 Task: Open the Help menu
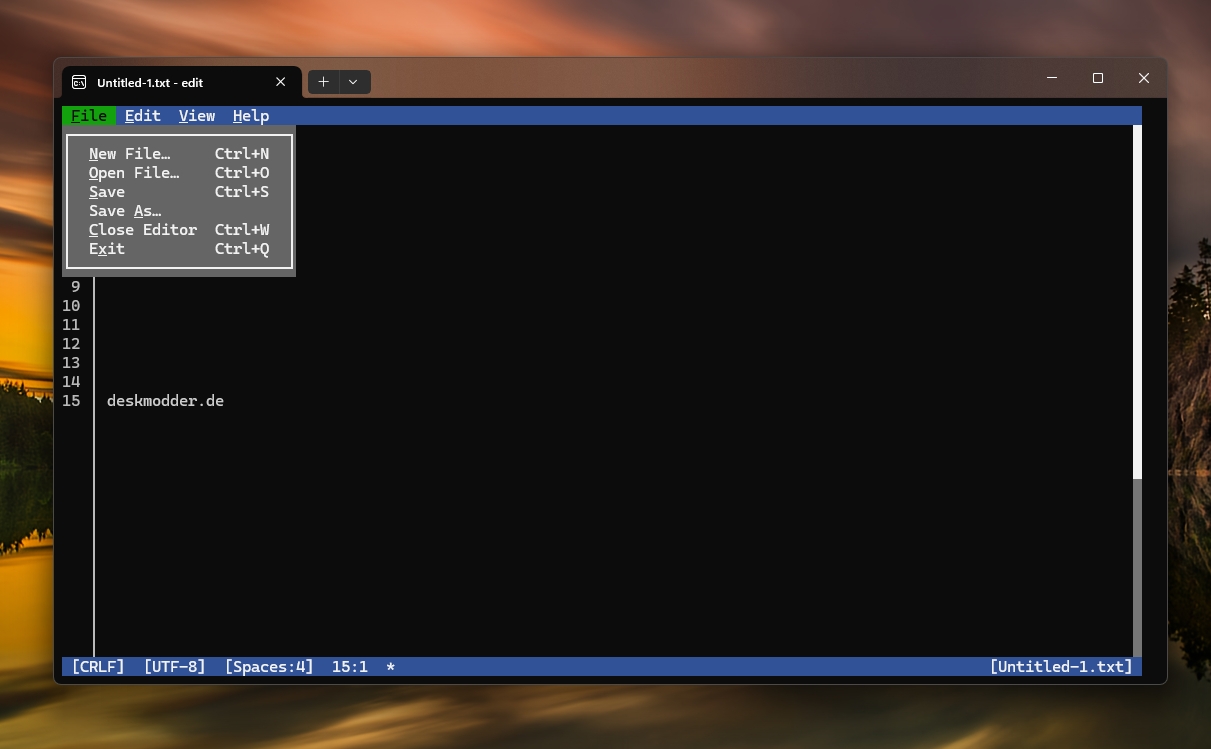coord(251,116)
